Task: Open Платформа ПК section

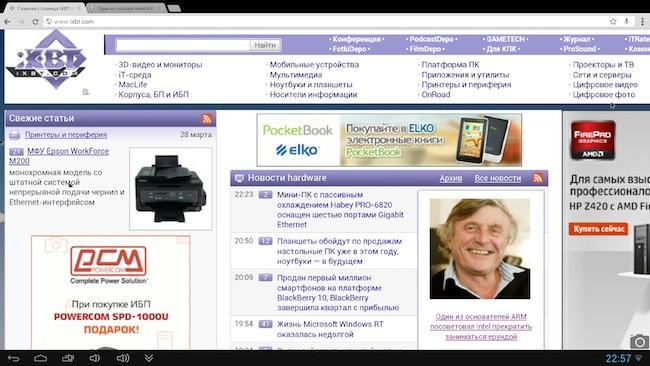Action: tap(450, 65)
